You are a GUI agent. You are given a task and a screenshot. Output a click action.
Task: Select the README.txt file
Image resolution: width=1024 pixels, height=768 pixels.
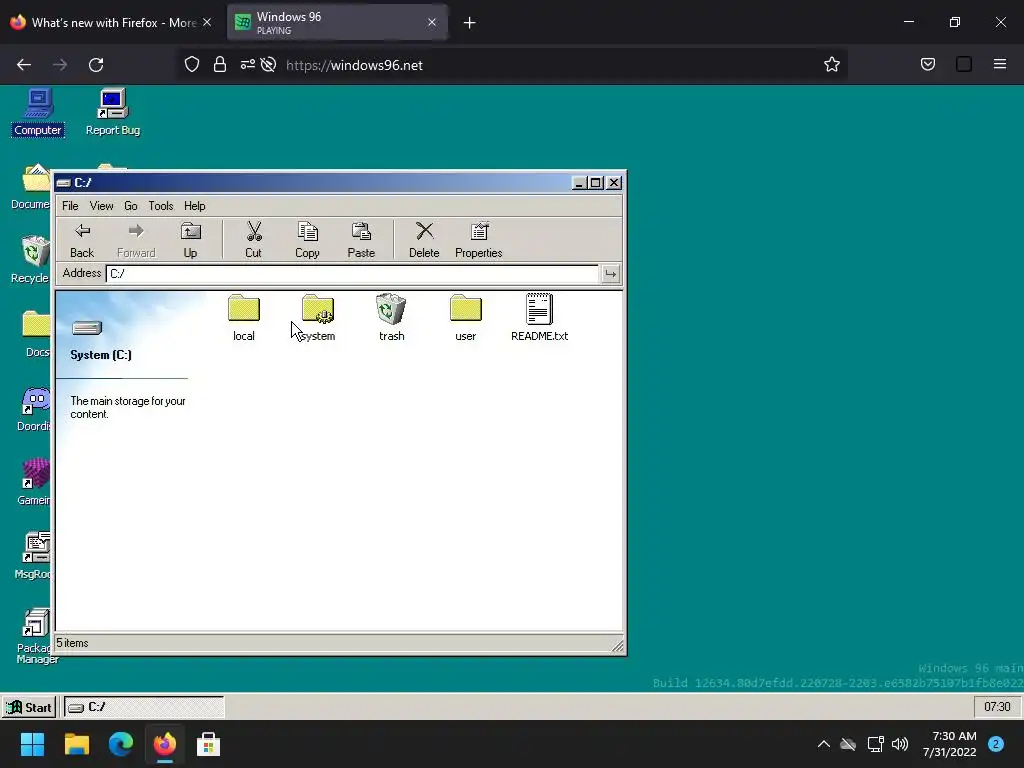coord(539,318)
